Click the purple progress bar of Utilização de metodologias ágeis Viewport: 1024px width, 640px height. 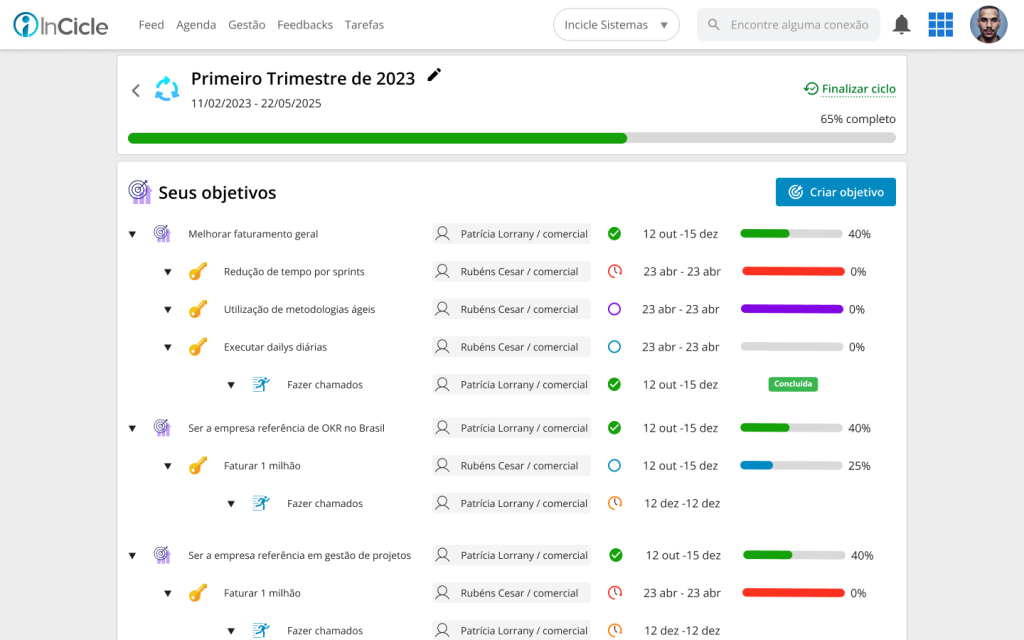[x=792, y=308]
